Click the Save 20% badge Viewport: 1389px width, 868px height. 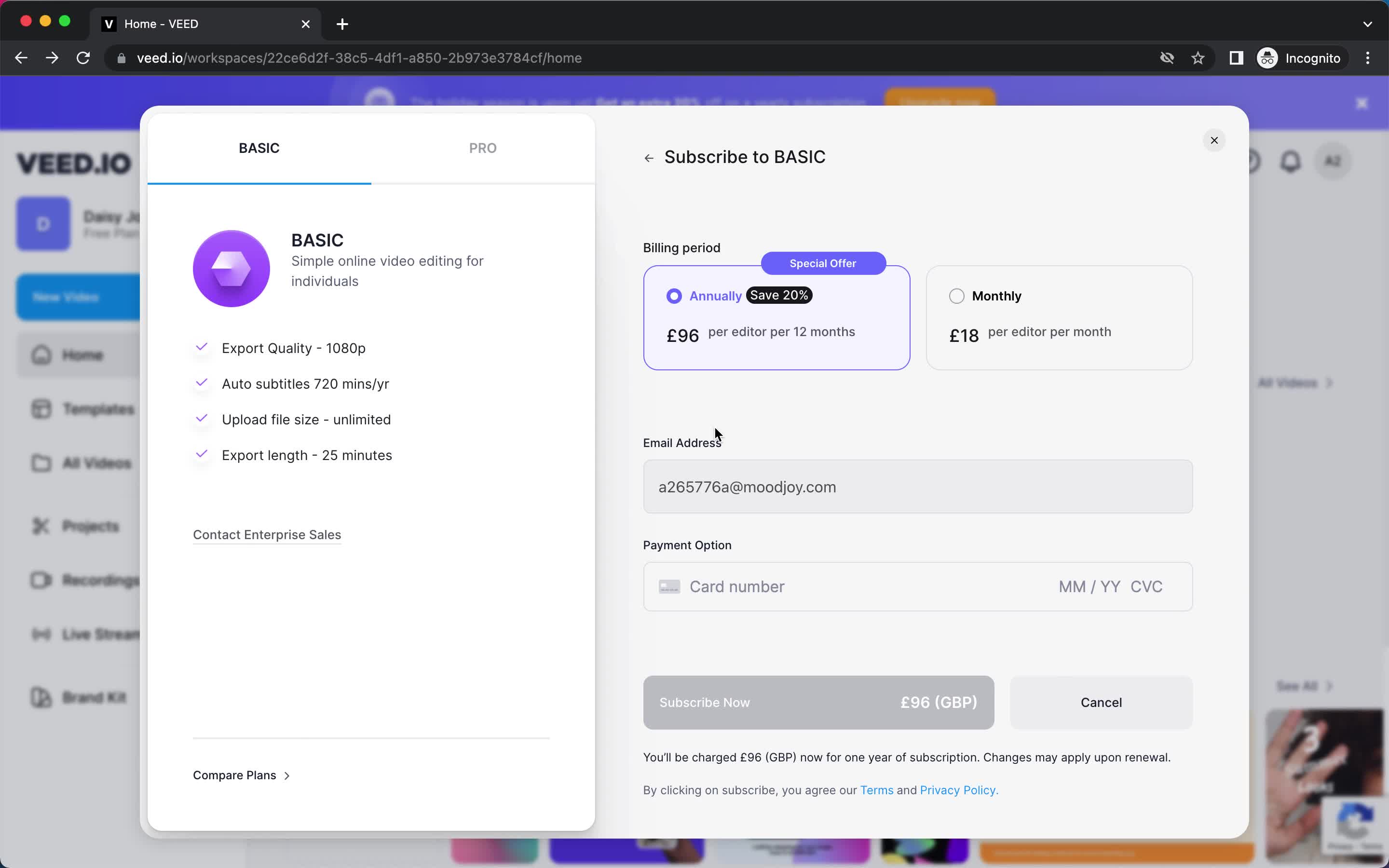click(779, 295)
